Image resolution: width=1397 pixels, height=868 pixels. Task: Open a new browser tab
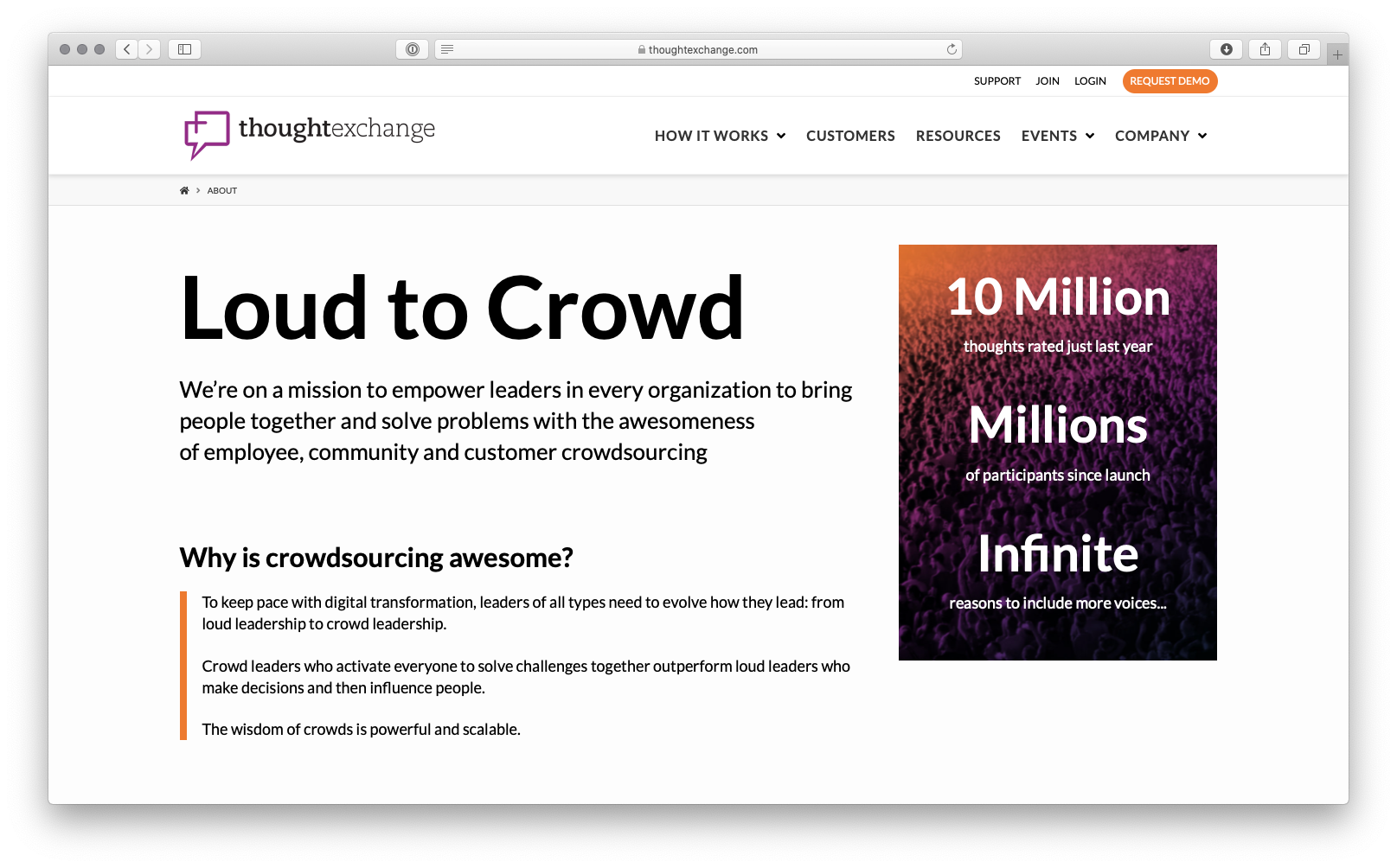pos(1337,53)
